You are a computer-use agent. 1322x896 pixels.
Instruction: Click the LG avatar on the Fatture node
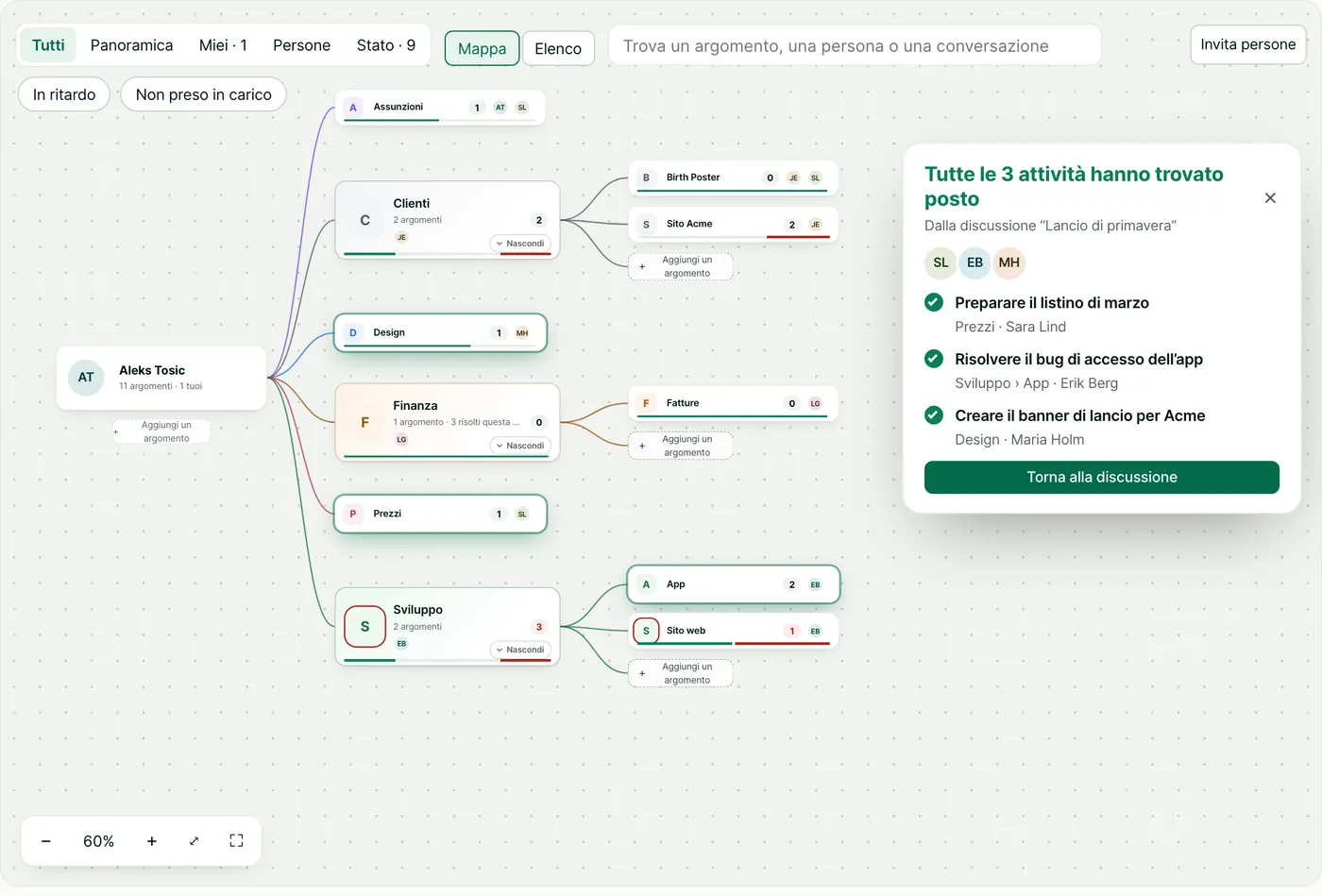tap(815, 403)
